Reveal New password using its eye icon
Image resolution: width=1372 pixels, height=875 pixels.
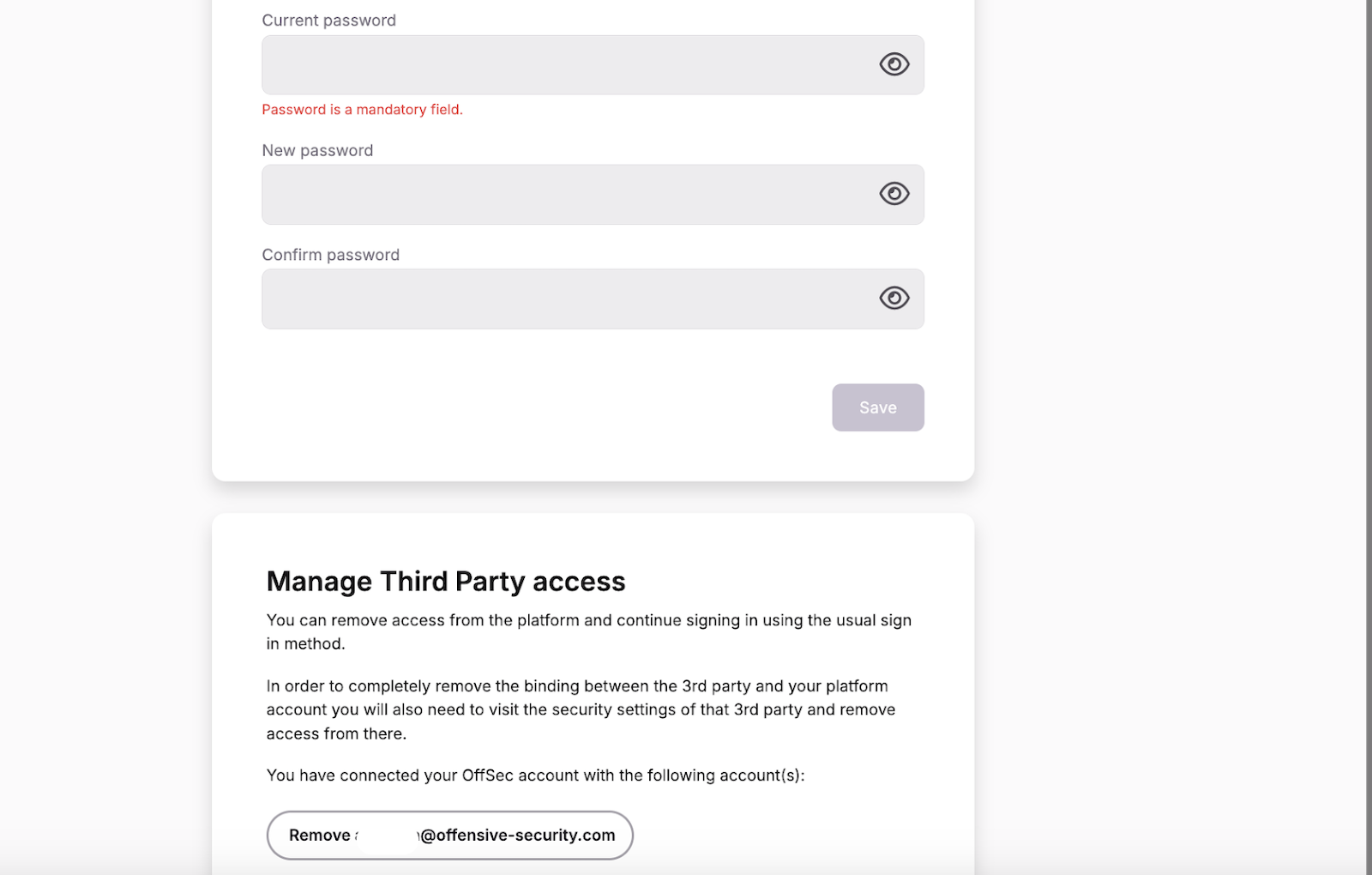[894, 194]
